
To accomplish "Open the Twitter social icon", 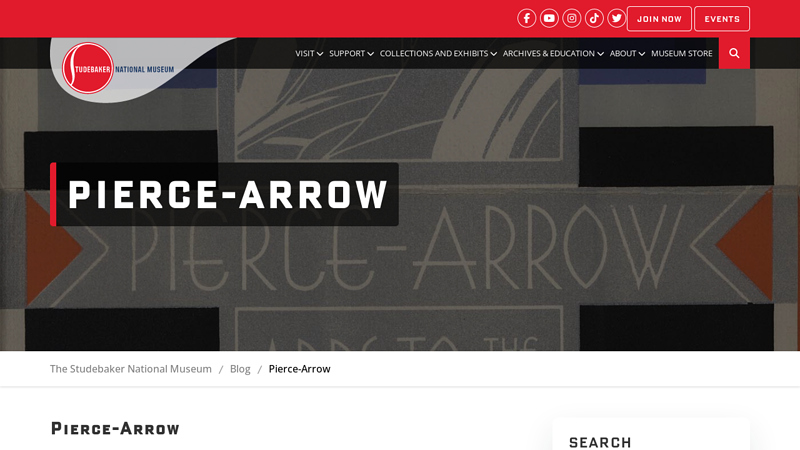I will coord(616,18).
